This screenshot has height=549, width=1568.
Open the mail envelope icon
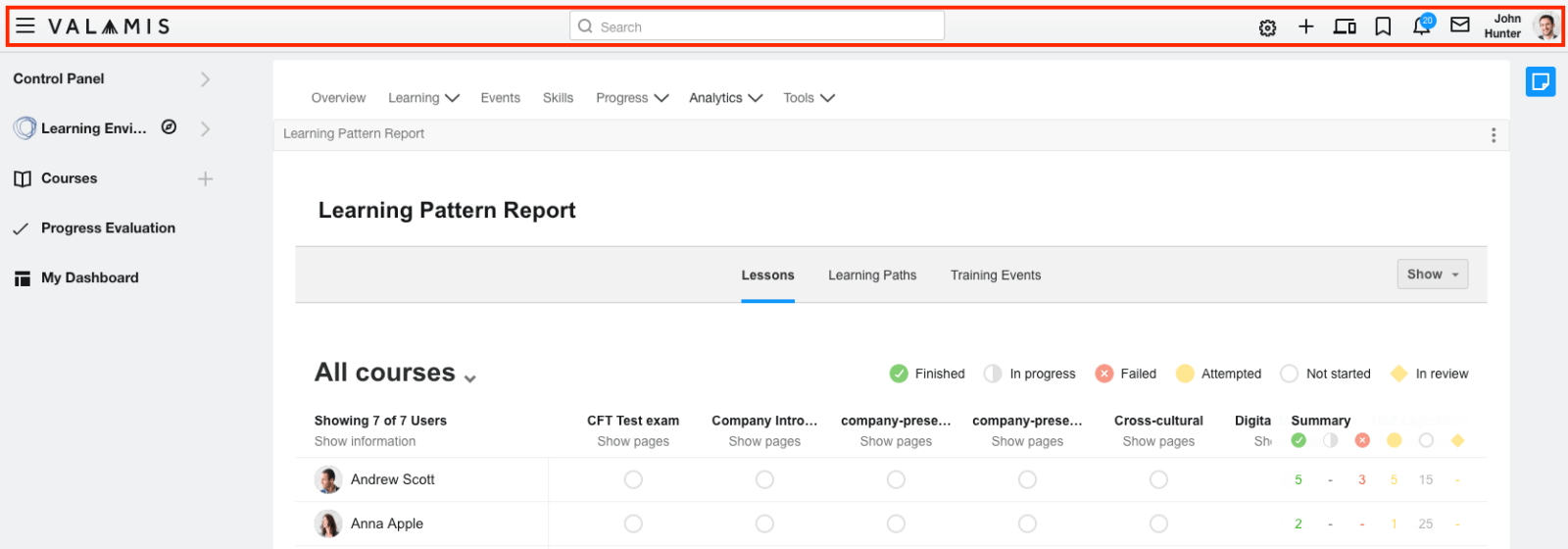pyautogui.click(x=1459, y=25)
